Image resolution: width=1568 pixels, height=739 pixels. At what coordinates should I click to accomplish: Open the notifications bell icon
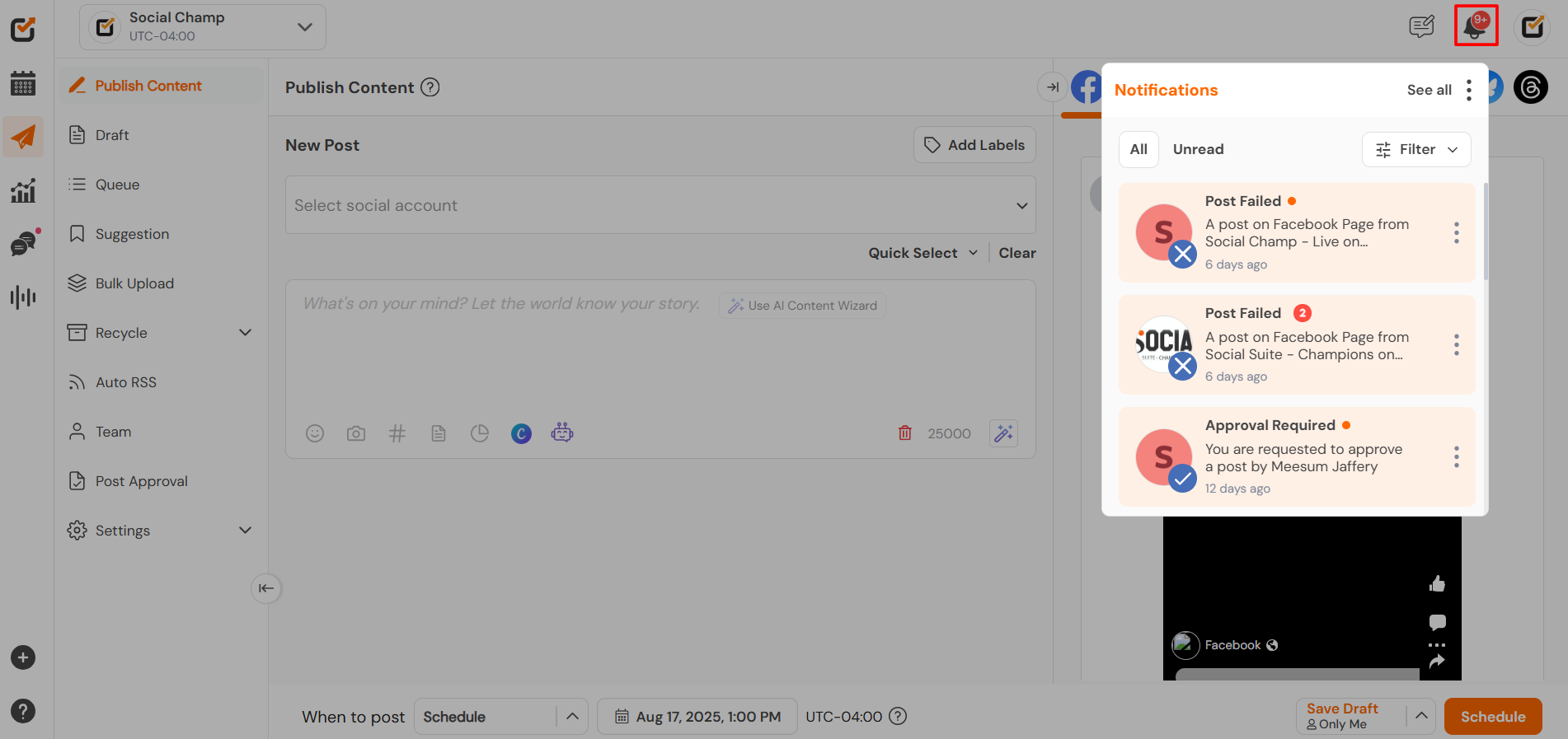click(x=1476, y=26)
